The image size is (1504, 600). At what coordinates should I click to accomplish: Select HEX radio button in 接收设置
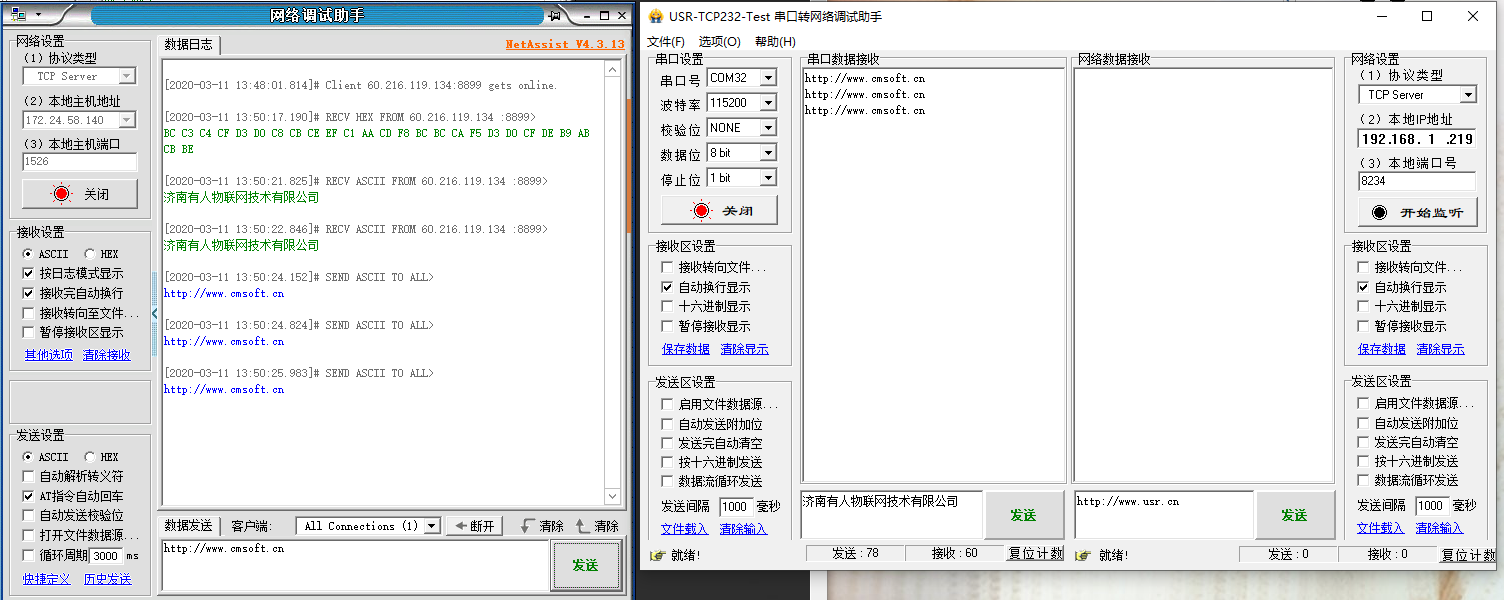[x=90, y=254]
